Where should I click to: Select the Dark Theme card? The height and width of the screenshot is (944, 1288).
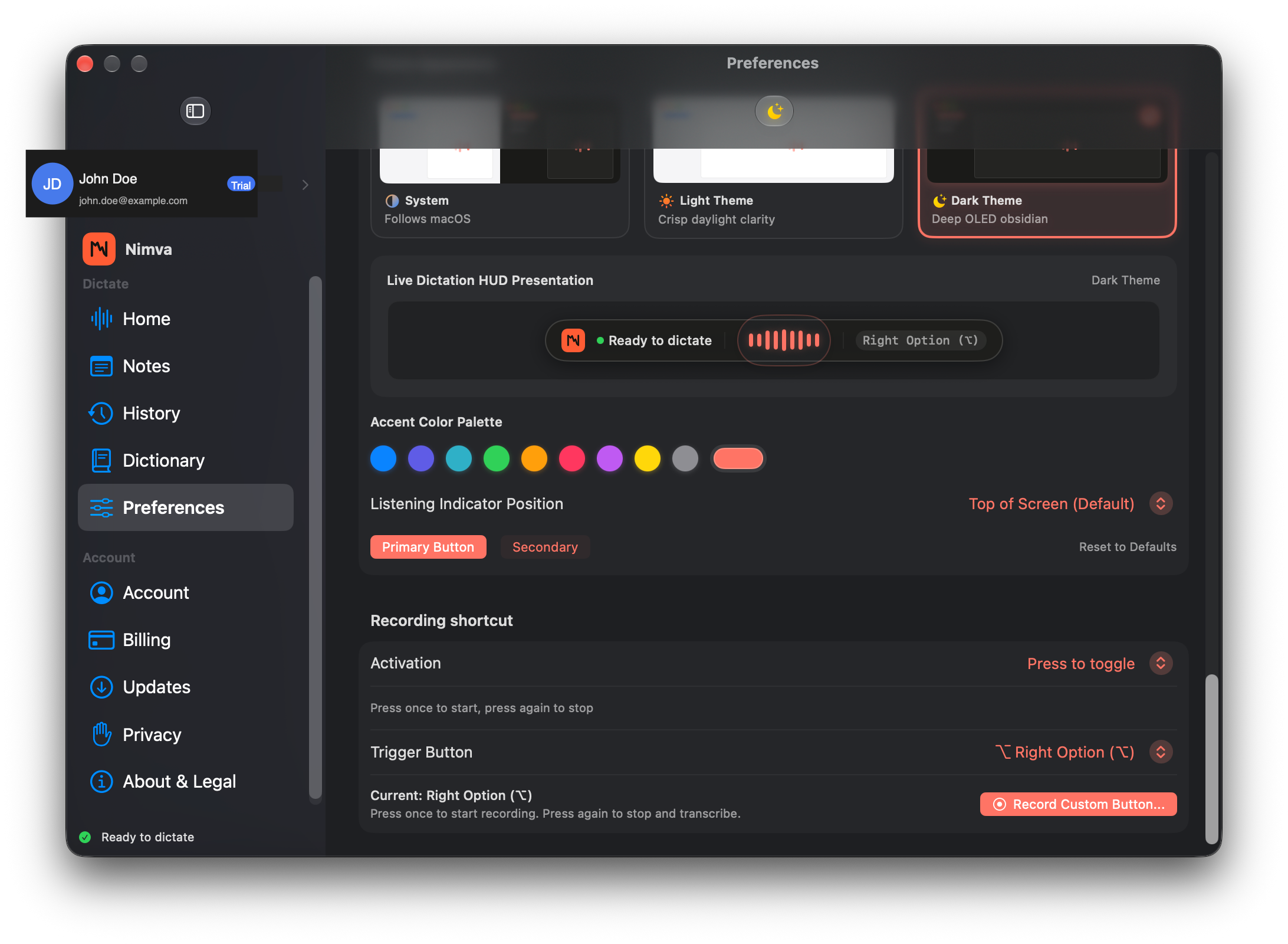coord(1047,194)
